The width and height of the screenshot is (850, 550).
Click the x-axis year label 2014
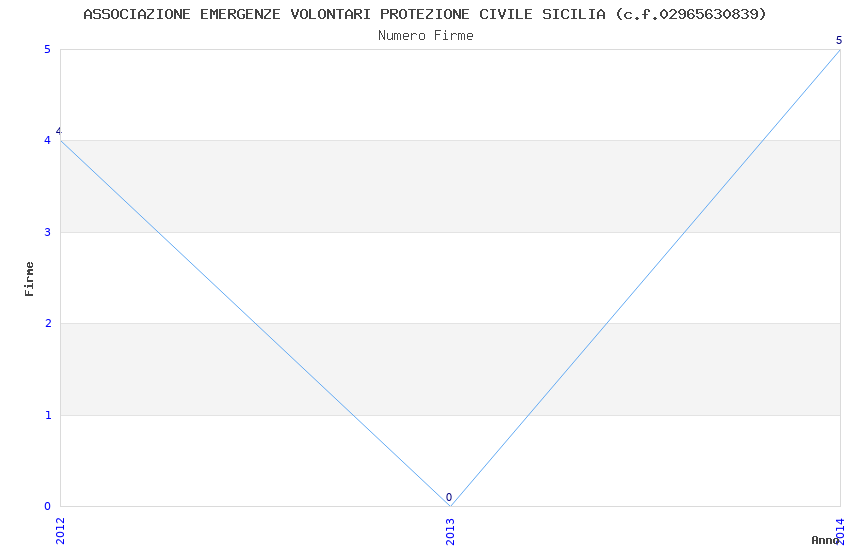(x=840, y=530)
